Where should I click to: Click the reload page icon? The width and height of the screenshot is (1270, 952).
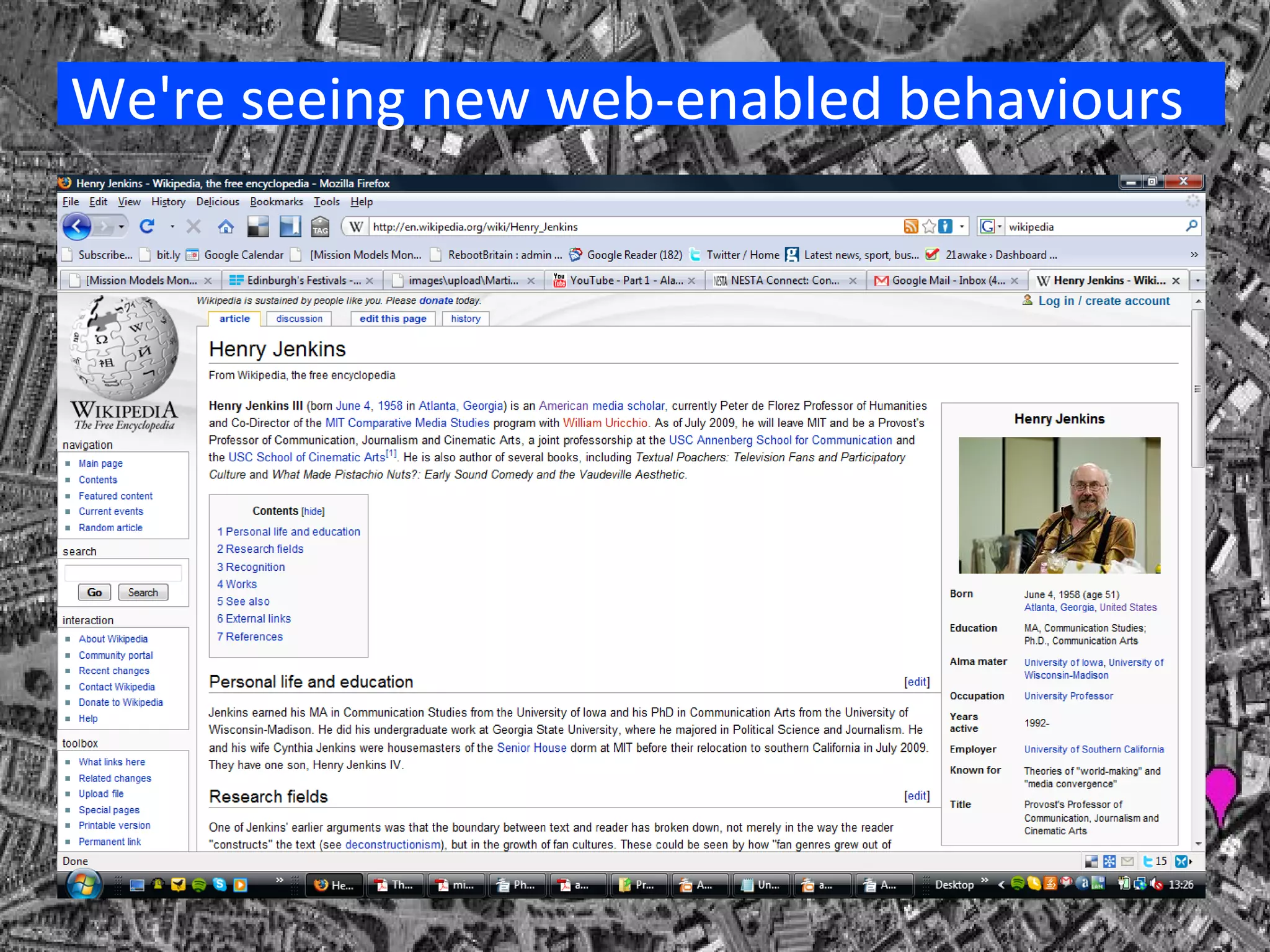(x=147, y=227)
